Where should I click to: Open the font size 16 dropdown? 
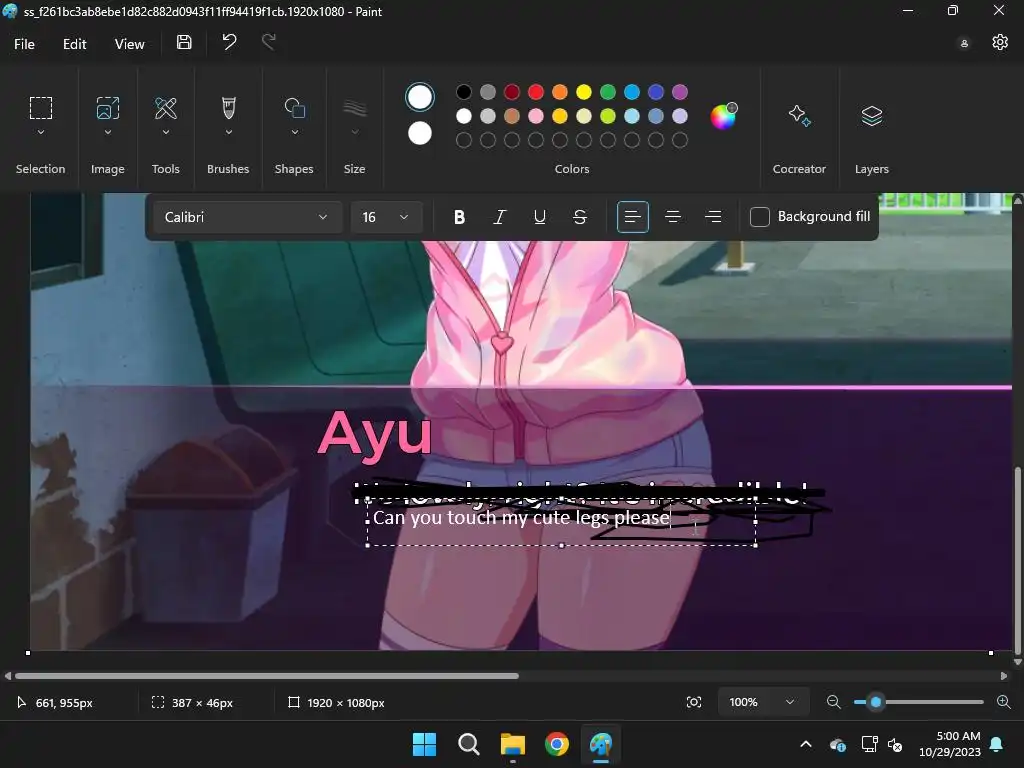point(386,217)
